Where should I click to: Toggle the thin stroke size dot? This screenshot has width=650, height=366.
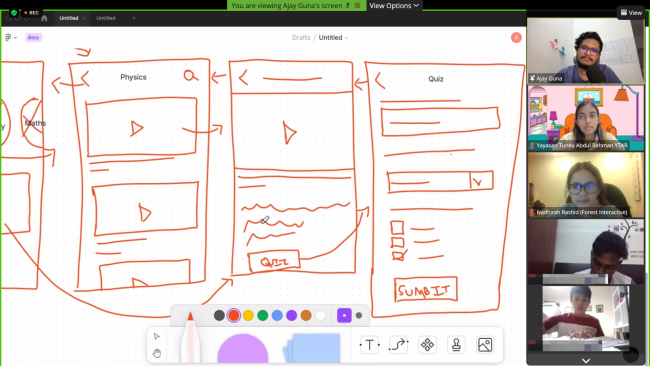coord(359,315)
